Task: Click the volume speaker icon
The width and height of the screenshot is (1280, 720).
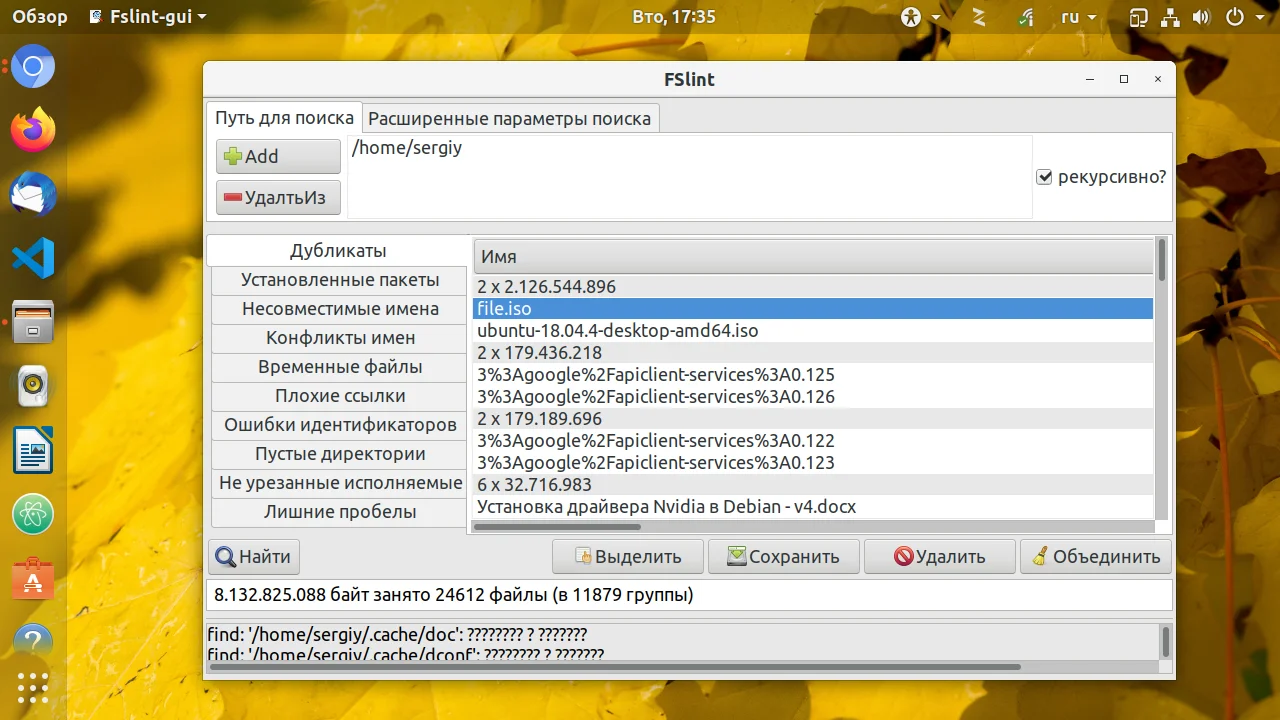Action: pos(1202,17)
